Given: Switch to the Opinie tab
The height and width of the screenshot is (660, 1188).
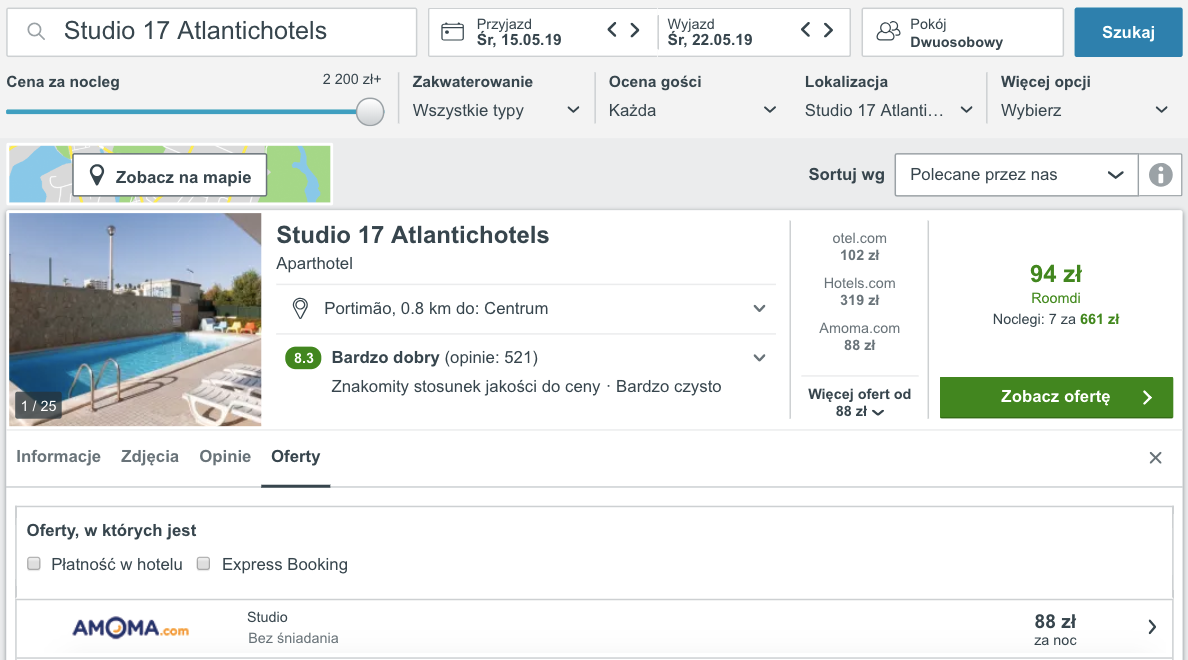Looking at the screenshot, I should click(225, 456).
